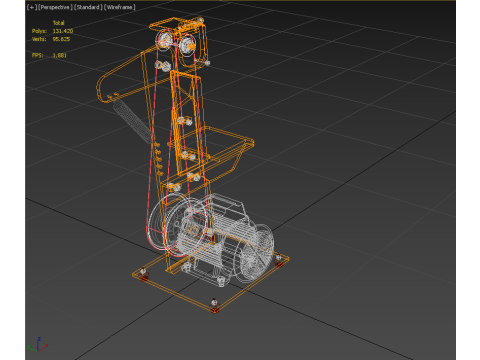Viewport: 480px width, 360px height.
Task: Select the front corner foot bolt of base
Action: (214, 305)
